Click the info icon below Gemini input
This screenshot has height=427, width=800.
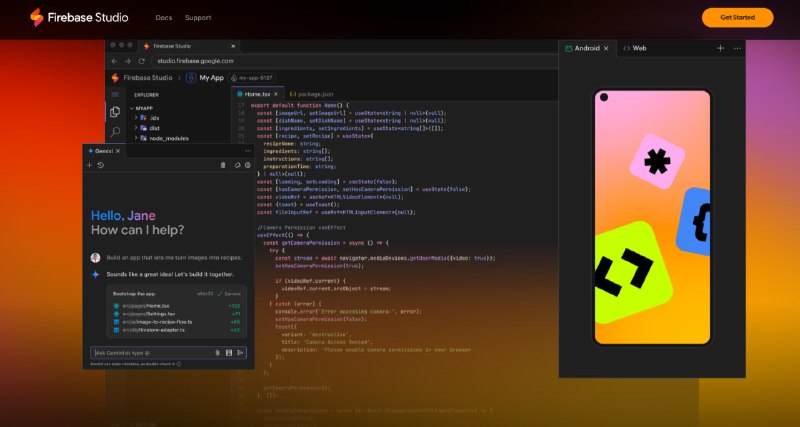click(179, 364)
